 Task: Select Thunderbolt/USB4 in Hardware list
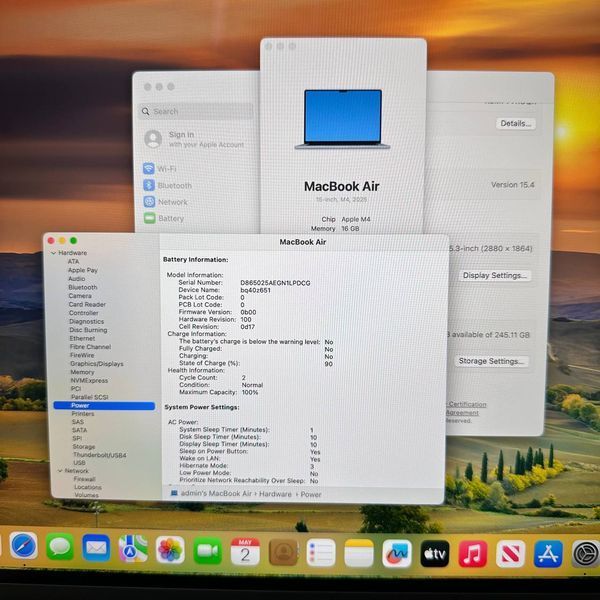click(x=99, y=455)
